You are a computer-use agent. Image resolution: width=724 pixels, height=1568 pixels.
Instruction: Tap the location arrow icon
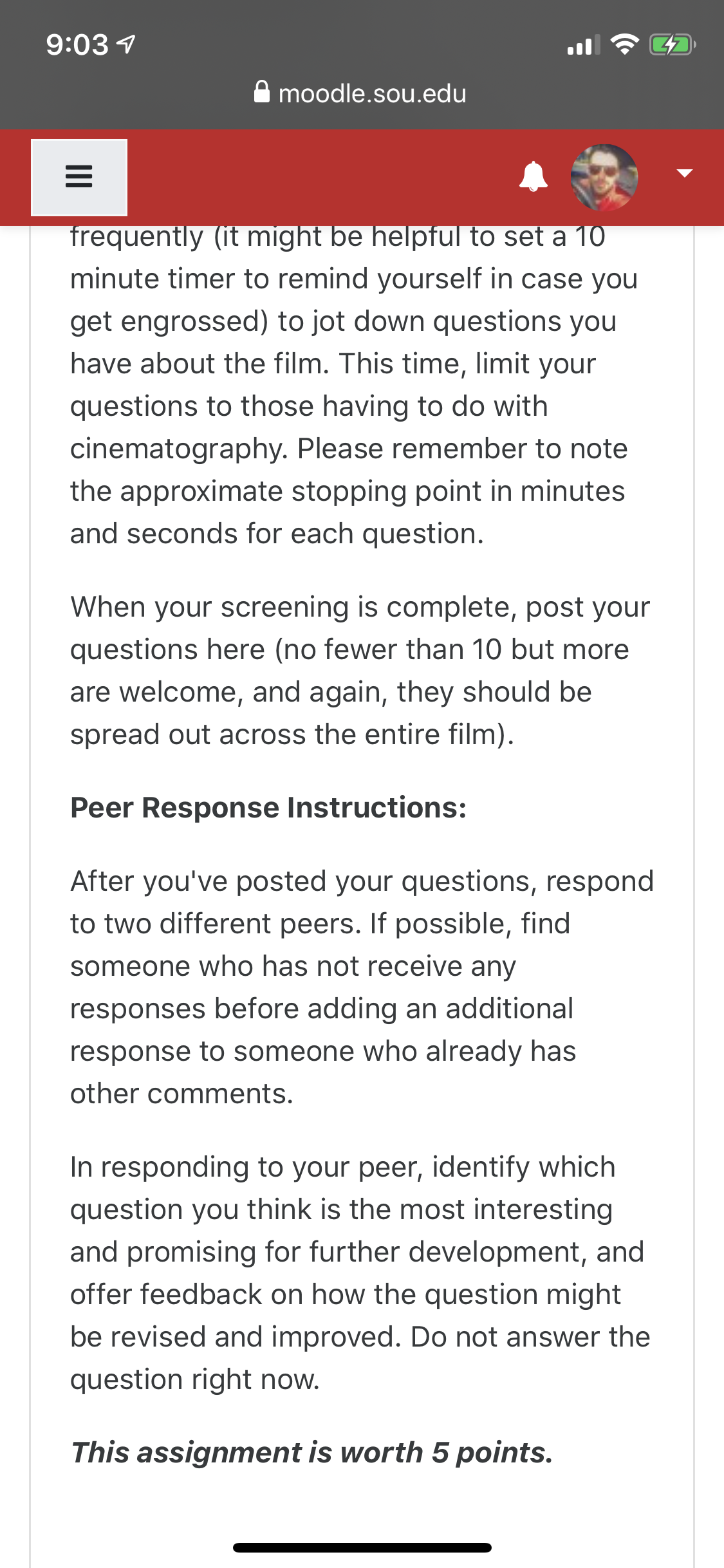click(x=127, y=44)
